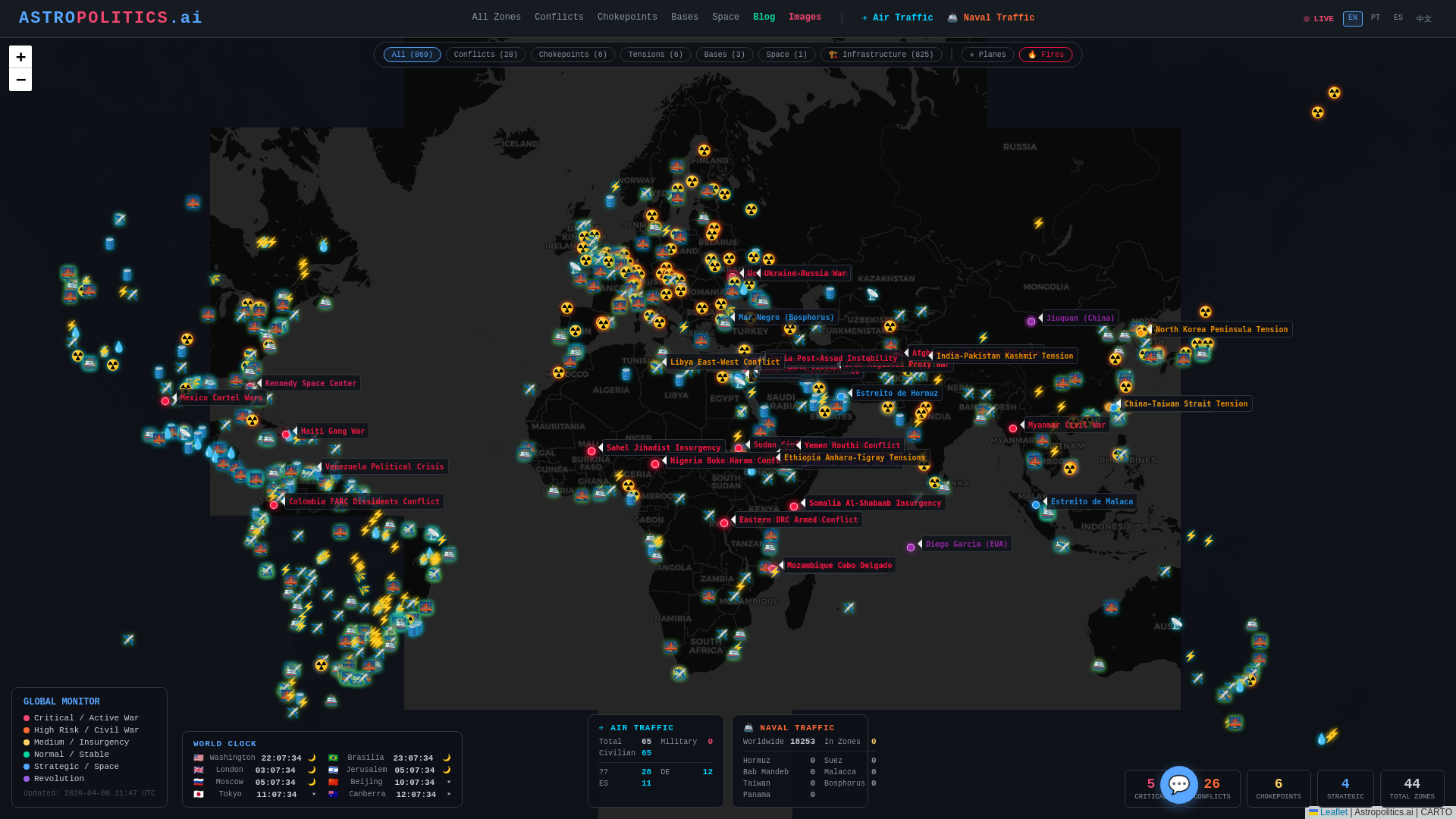This screenshot has width=1456, height=819.
Task: Open Colombia FARC Dissidents Conflict label
Action: click(x=363, y=501)
